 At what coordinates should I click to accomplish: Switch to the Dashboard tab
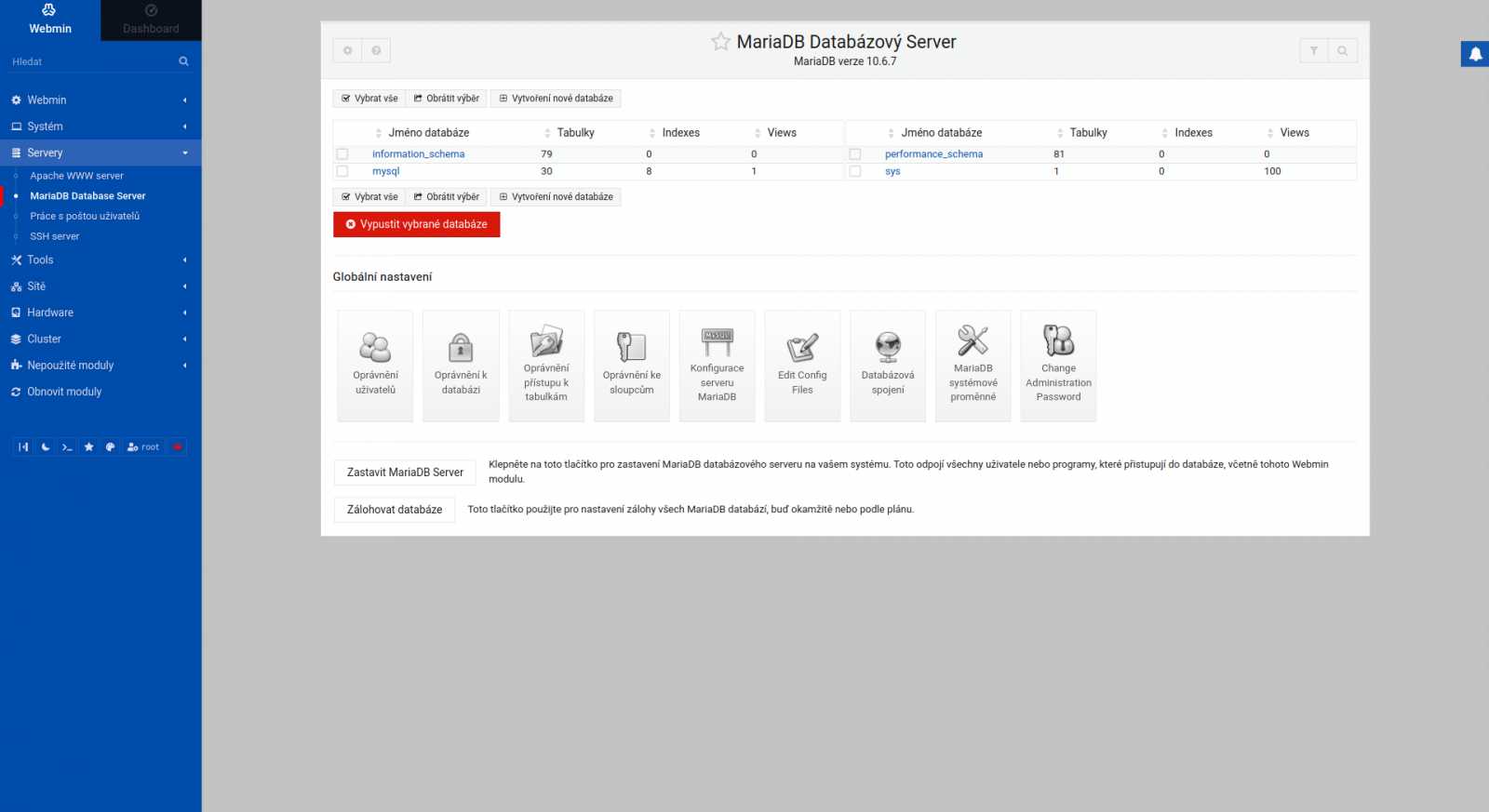coord(151,20)
